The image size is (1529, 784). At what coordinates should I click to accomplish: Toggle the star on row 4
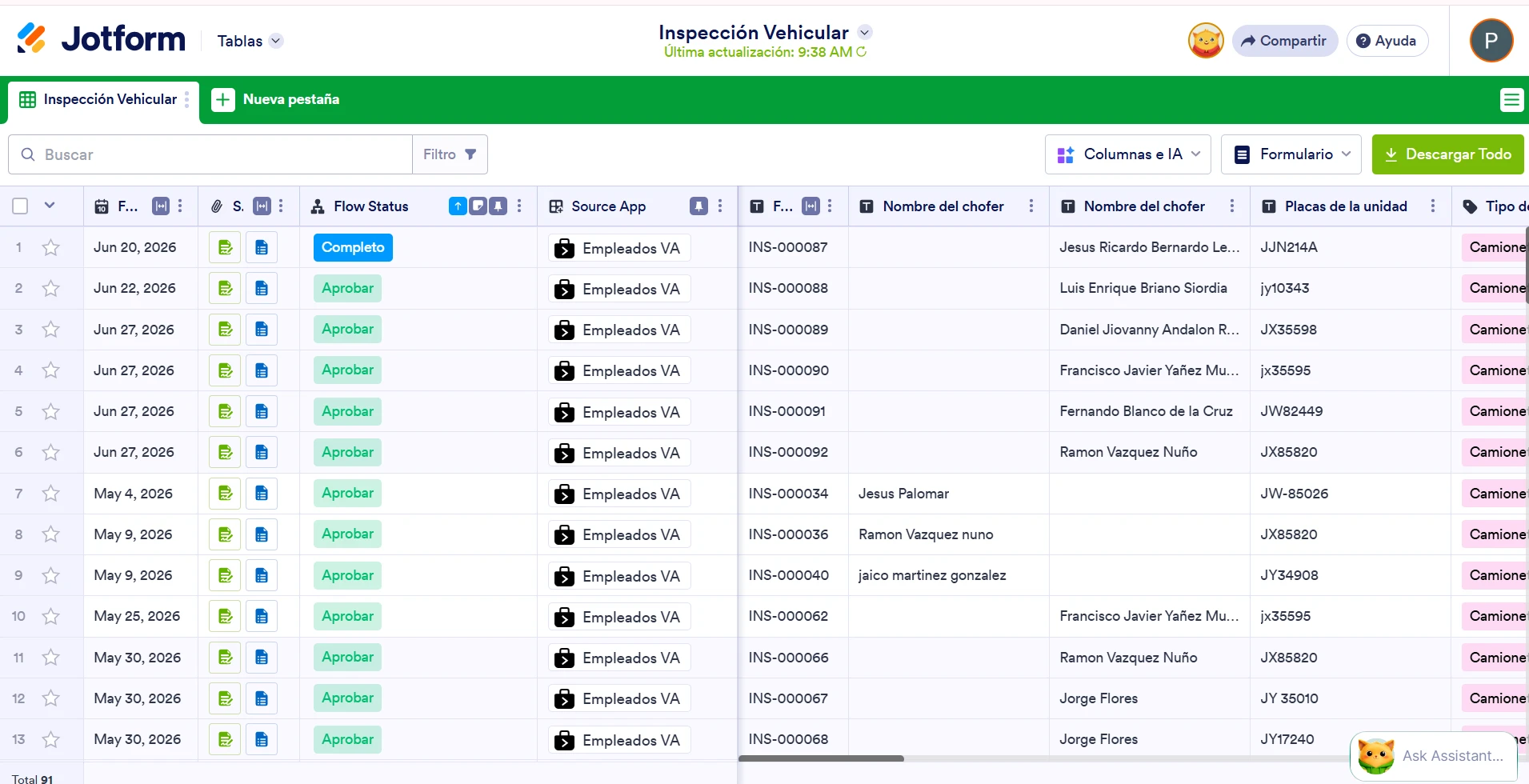51,370
